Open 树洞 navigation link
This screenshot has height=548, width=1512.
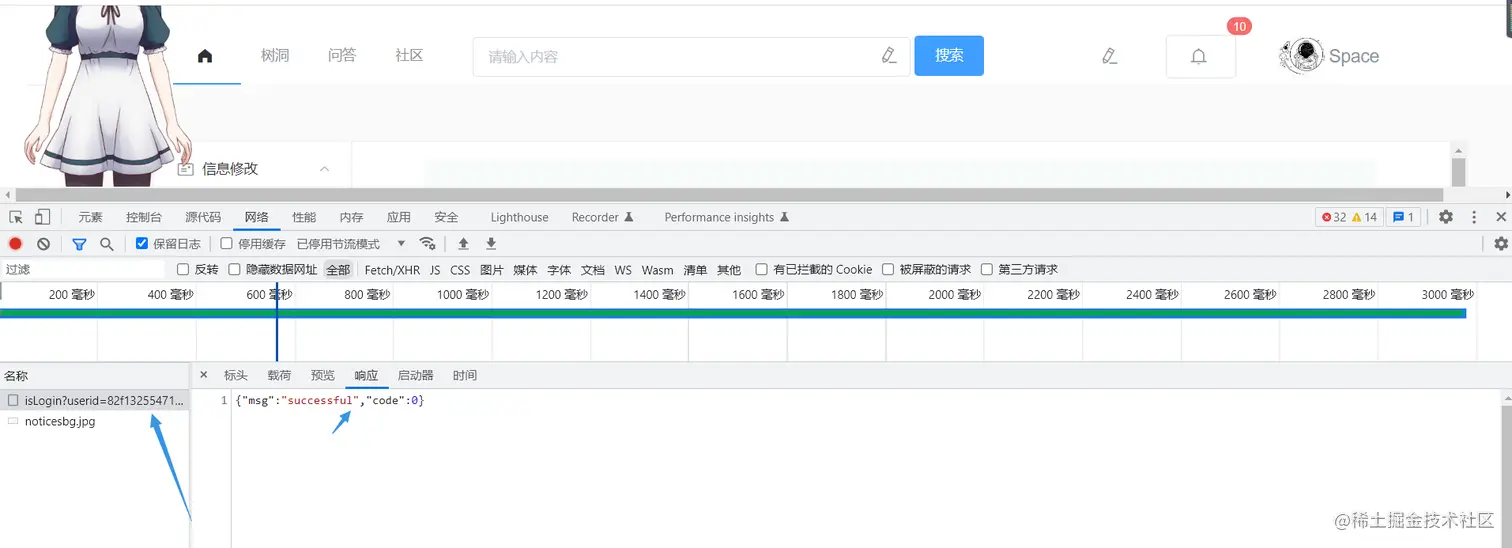(x=275, y=56)
